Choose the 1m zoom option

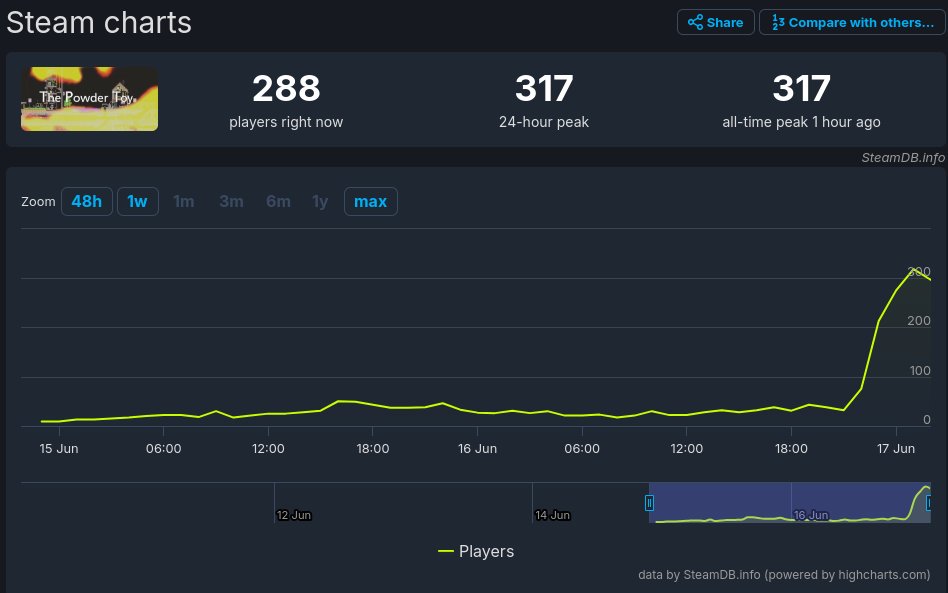184,201
